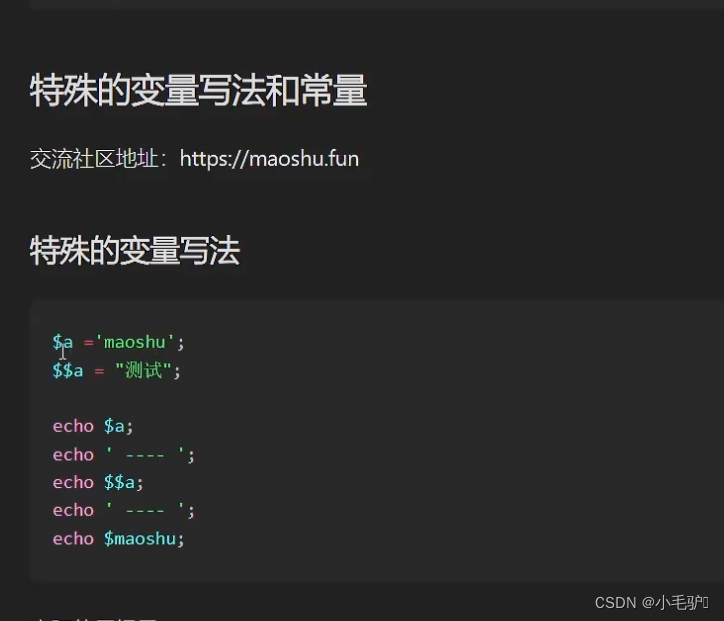Select the 'maoshu' string literal
The width and height of the screenshot is (724, 621).
(x=134, y=342)
